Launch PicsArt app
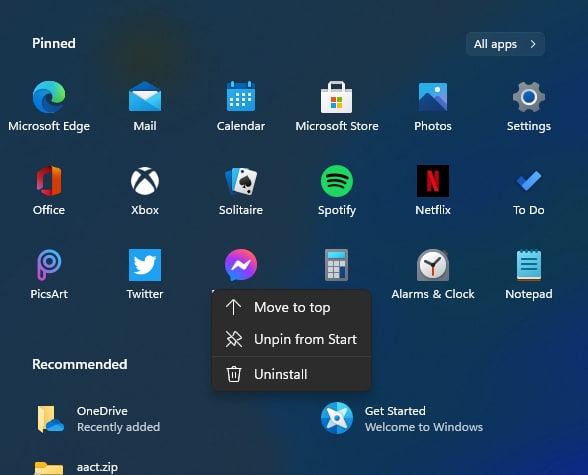 click(49, 275)
